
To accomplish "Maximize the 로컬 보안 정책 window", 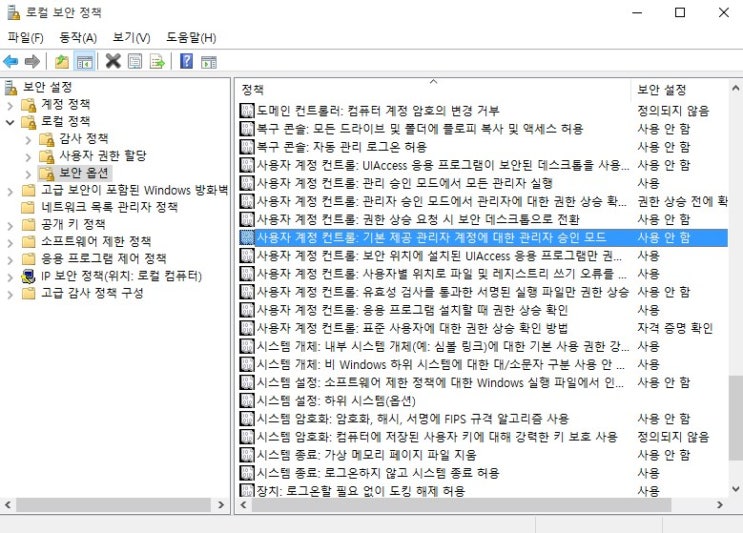I will (680, 12).
